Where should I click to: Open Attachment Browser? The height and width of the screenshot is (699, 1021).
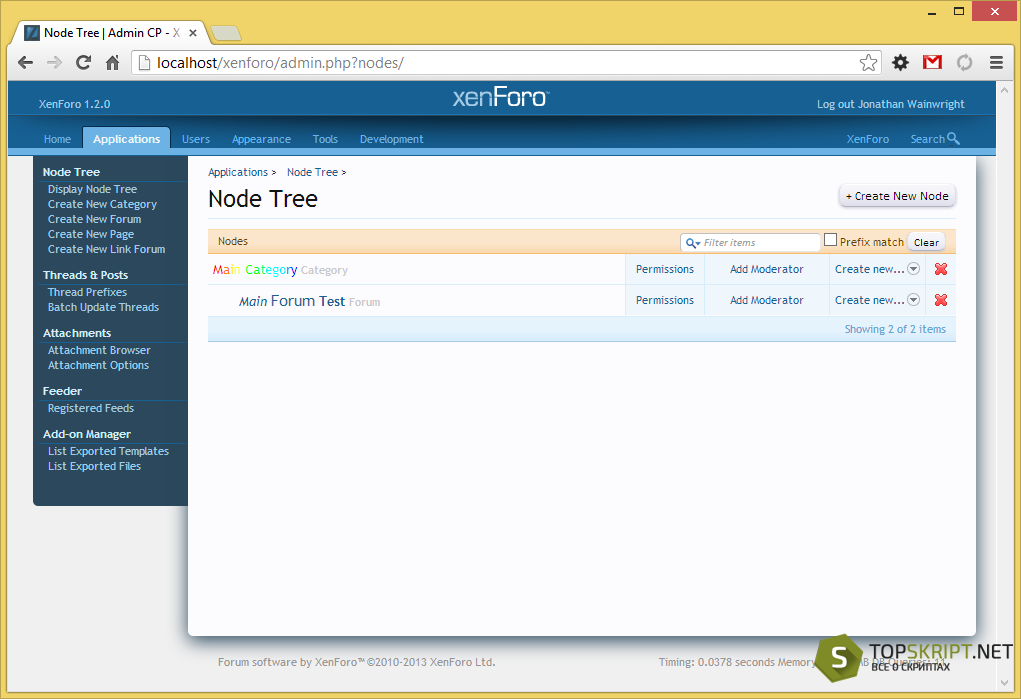(99, 350)
